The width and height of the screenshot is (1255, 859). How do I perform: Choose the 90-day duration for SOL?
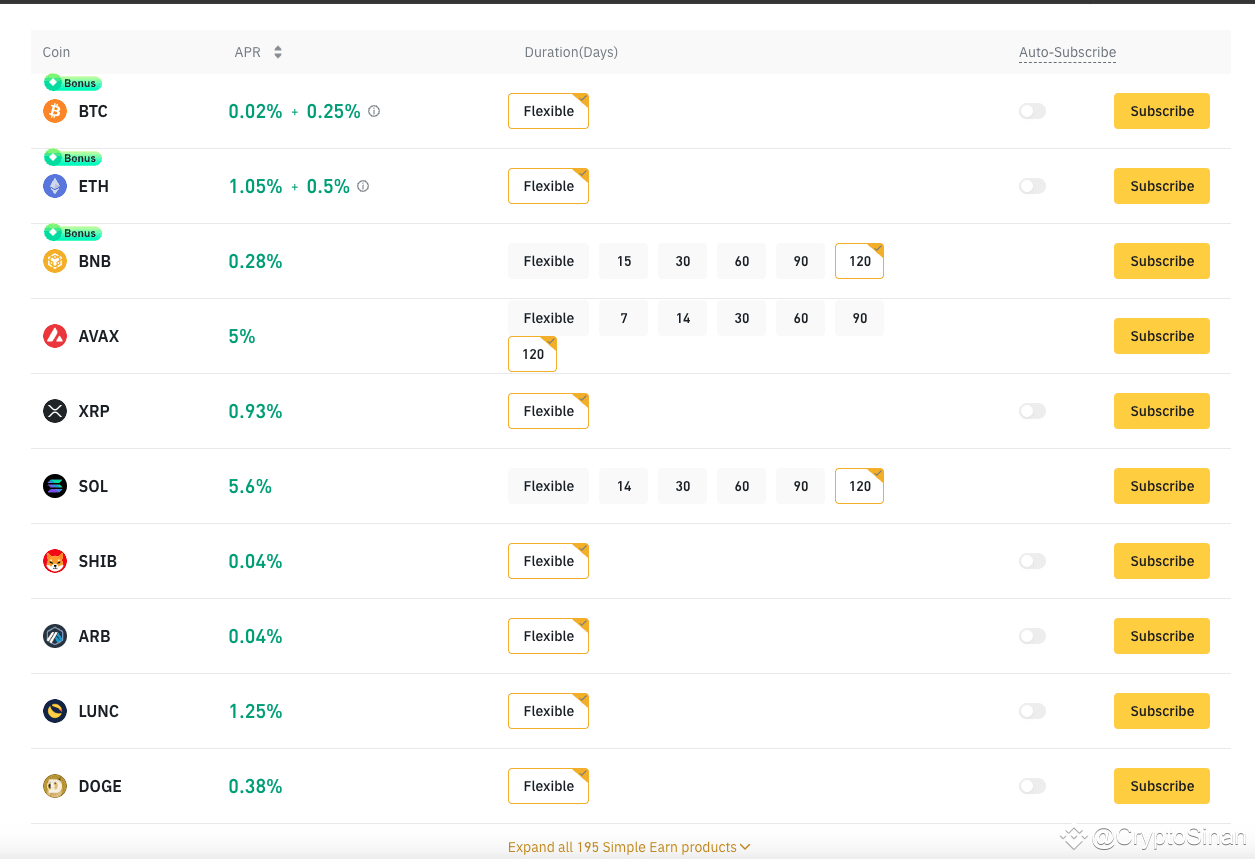tap(800, 486)
